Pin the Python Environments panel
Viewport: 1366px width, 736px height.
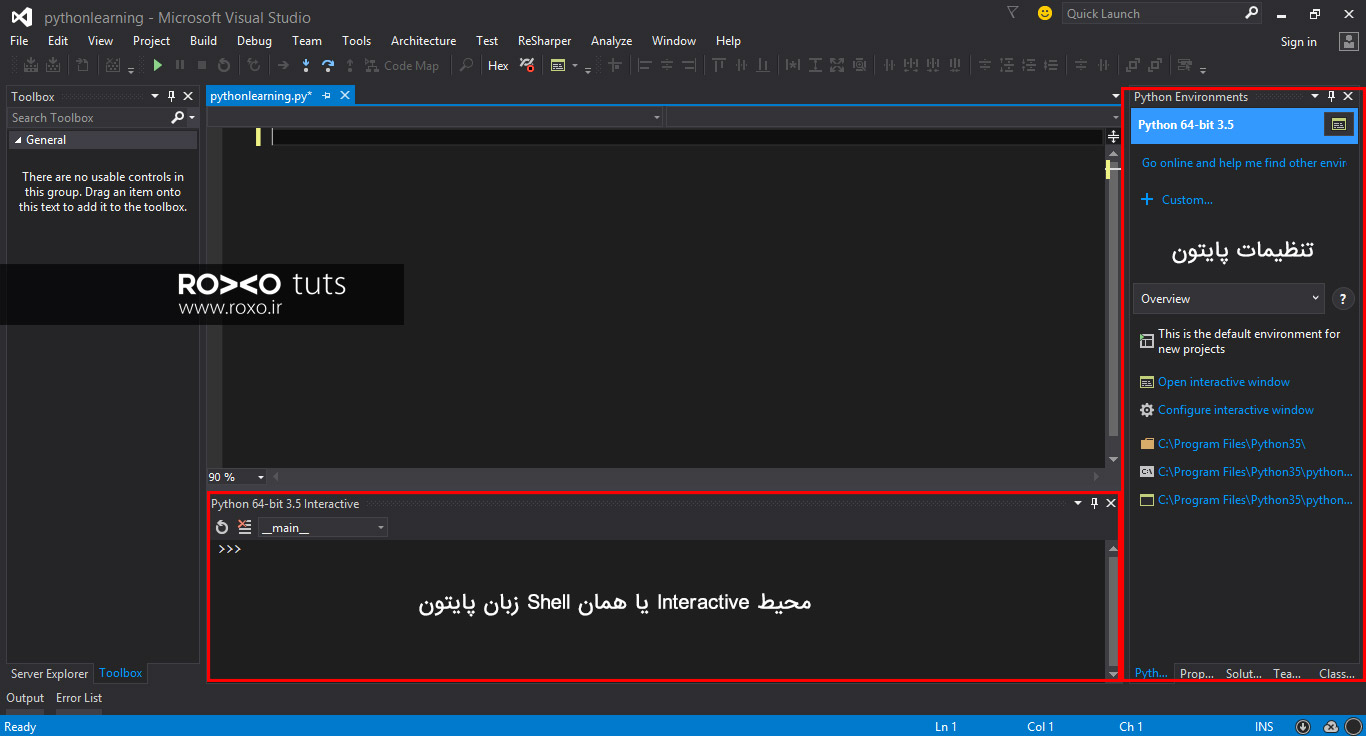[x=1331, y=96]
